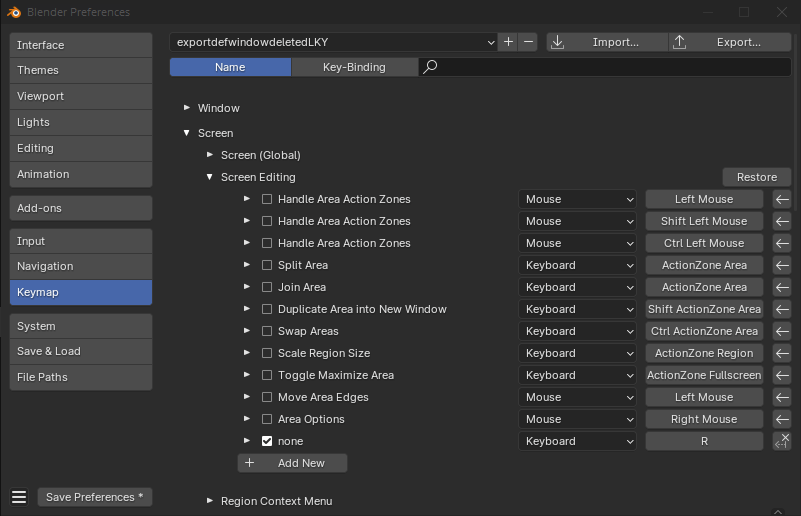Import a keymap configuration
The width and height of the screenshot is (801, 516).
coord(607,42)
